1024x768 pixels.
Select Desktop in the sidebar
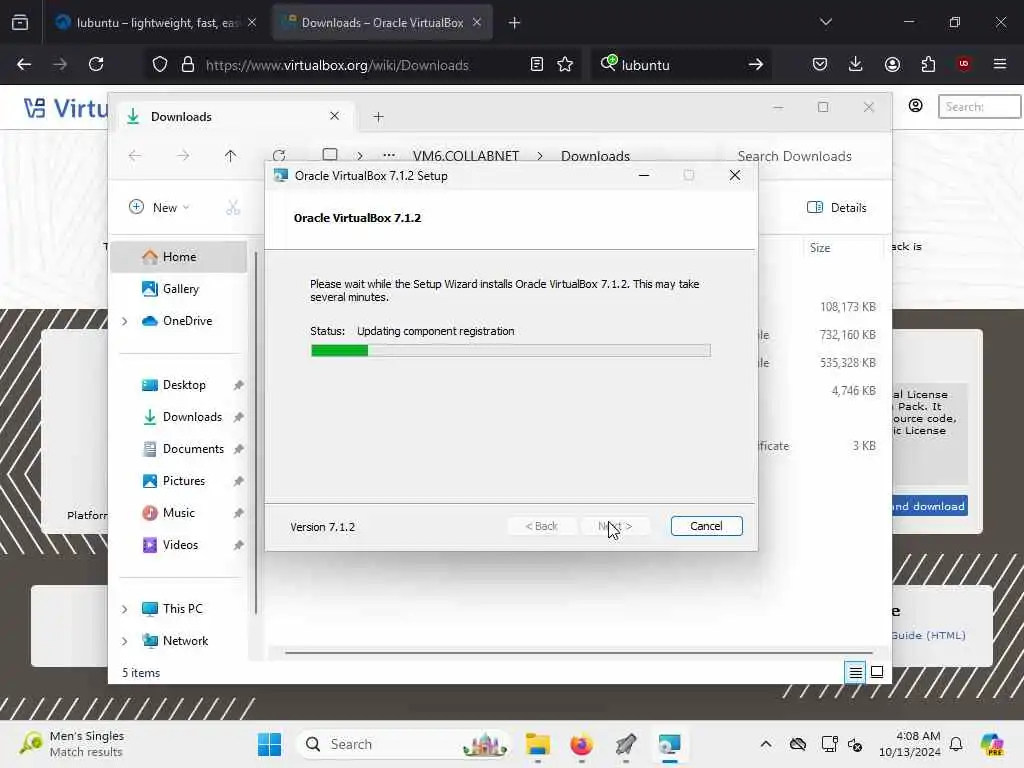(184, 385)
